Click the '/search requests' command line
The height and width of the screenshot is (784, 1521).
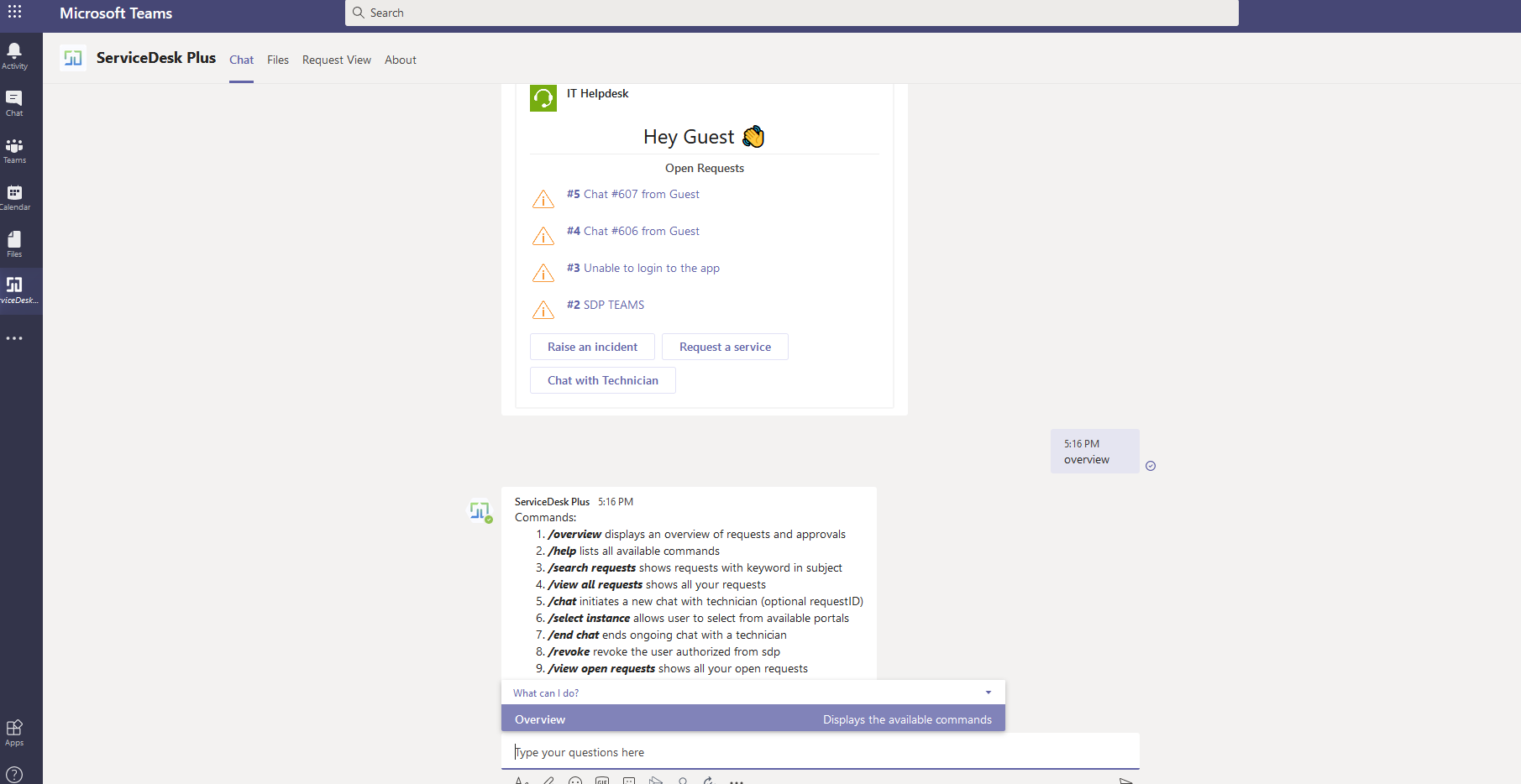(695, 567)
